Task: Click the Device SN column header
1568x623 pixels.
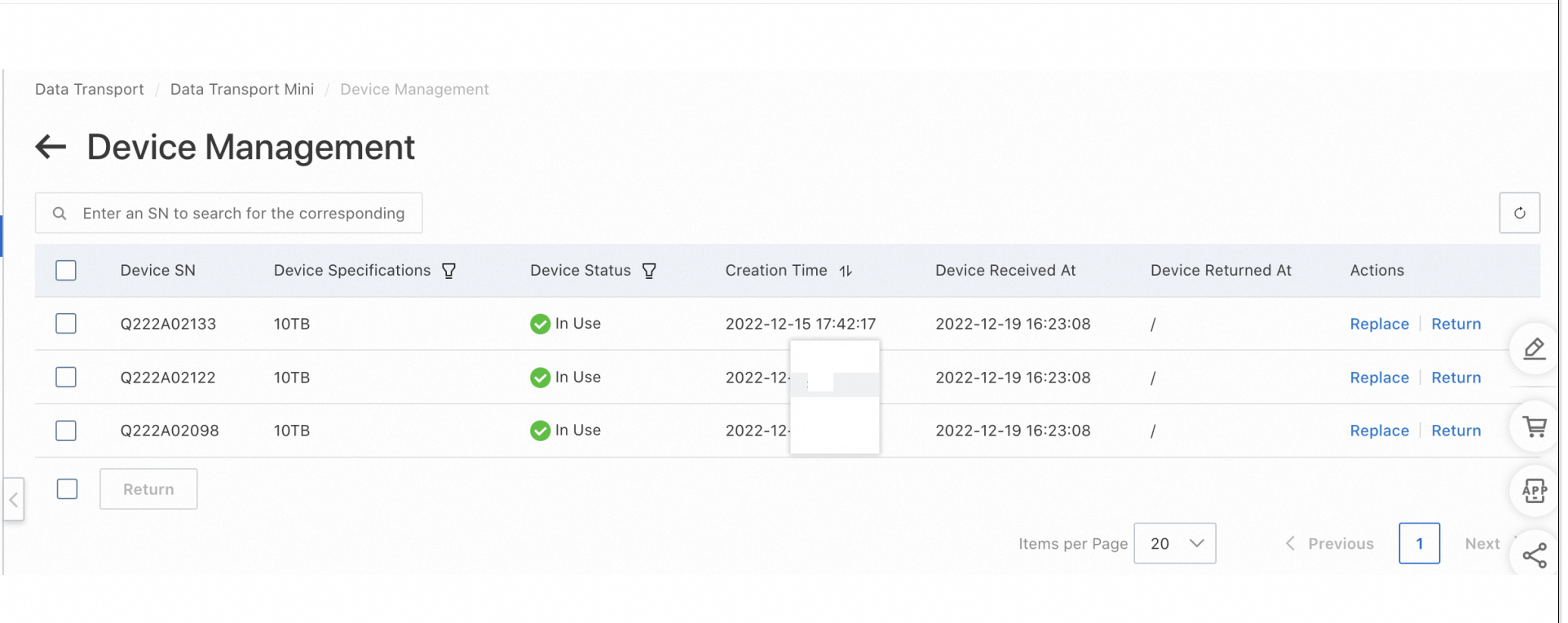Action: click(x=158, y=271)
